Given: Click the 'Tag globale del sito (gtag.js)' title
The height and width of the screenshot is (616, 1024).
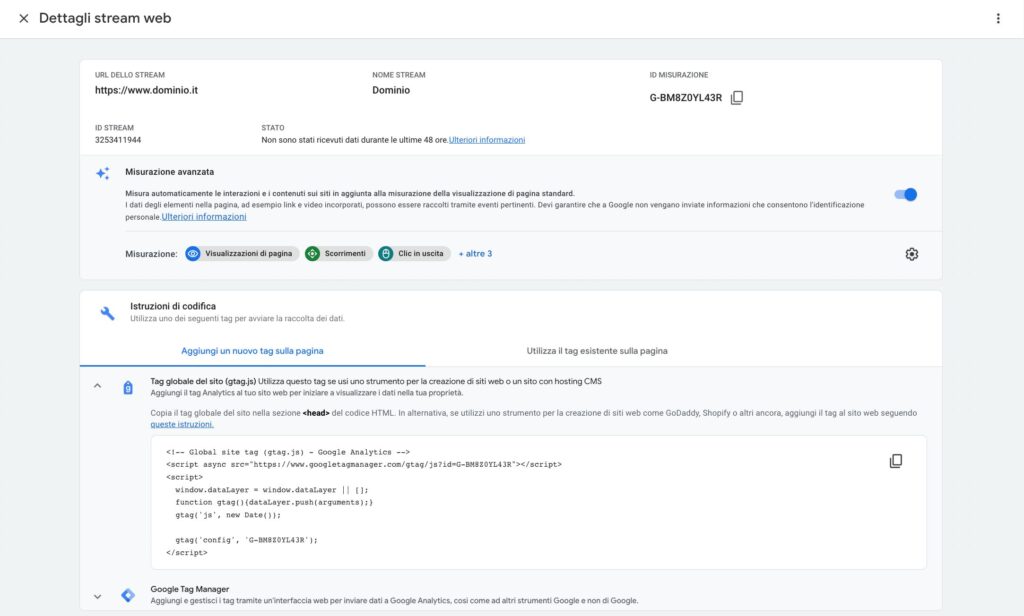Looking at the screenshot, I should pyautogui.click(x=203, y=381).
